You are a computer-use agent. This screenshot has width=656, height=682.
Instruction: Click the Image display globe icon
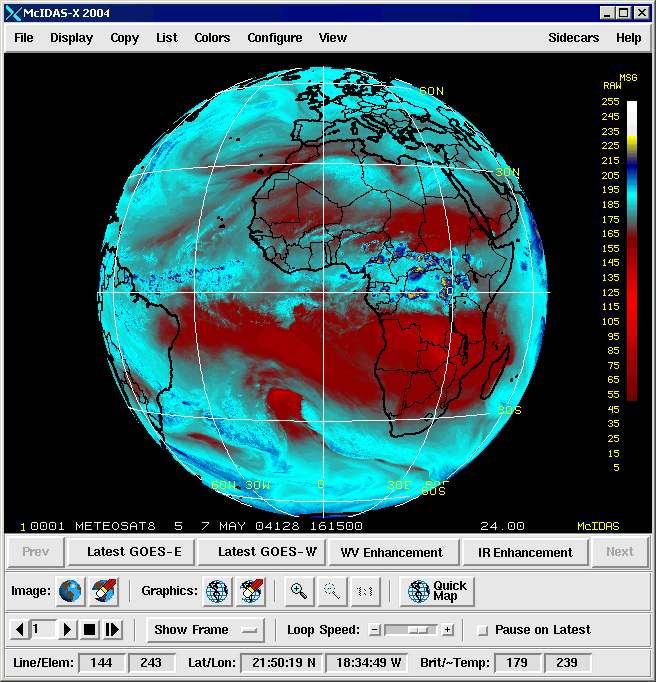(70, 591)
